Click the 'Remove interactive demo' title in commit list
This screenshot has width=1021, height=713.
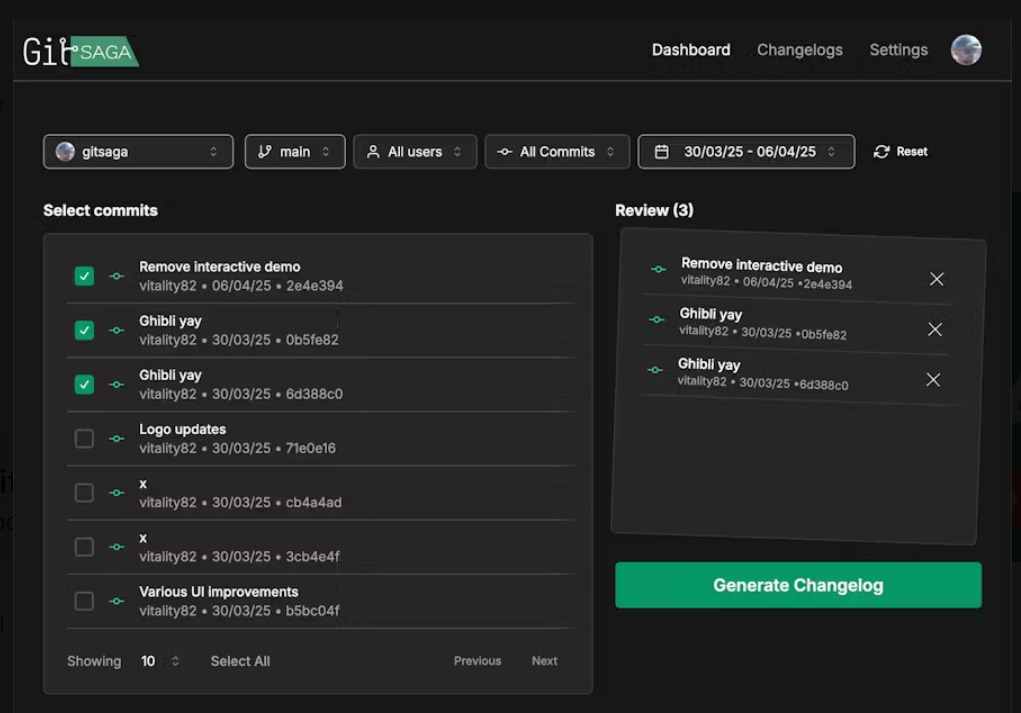point(219,267)
